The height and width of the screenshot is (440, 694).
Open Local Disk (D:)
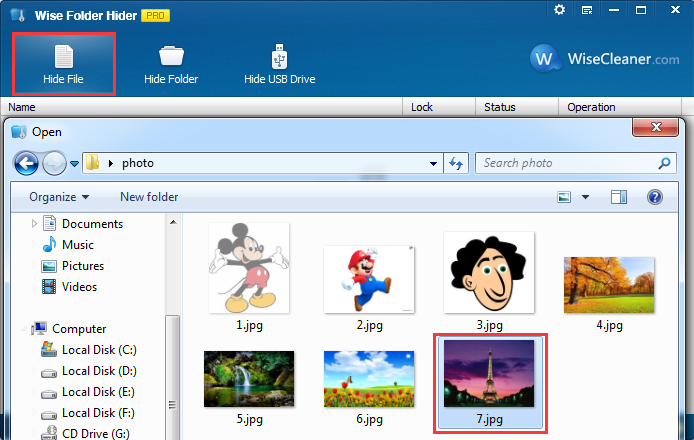(x=99, y=371)
